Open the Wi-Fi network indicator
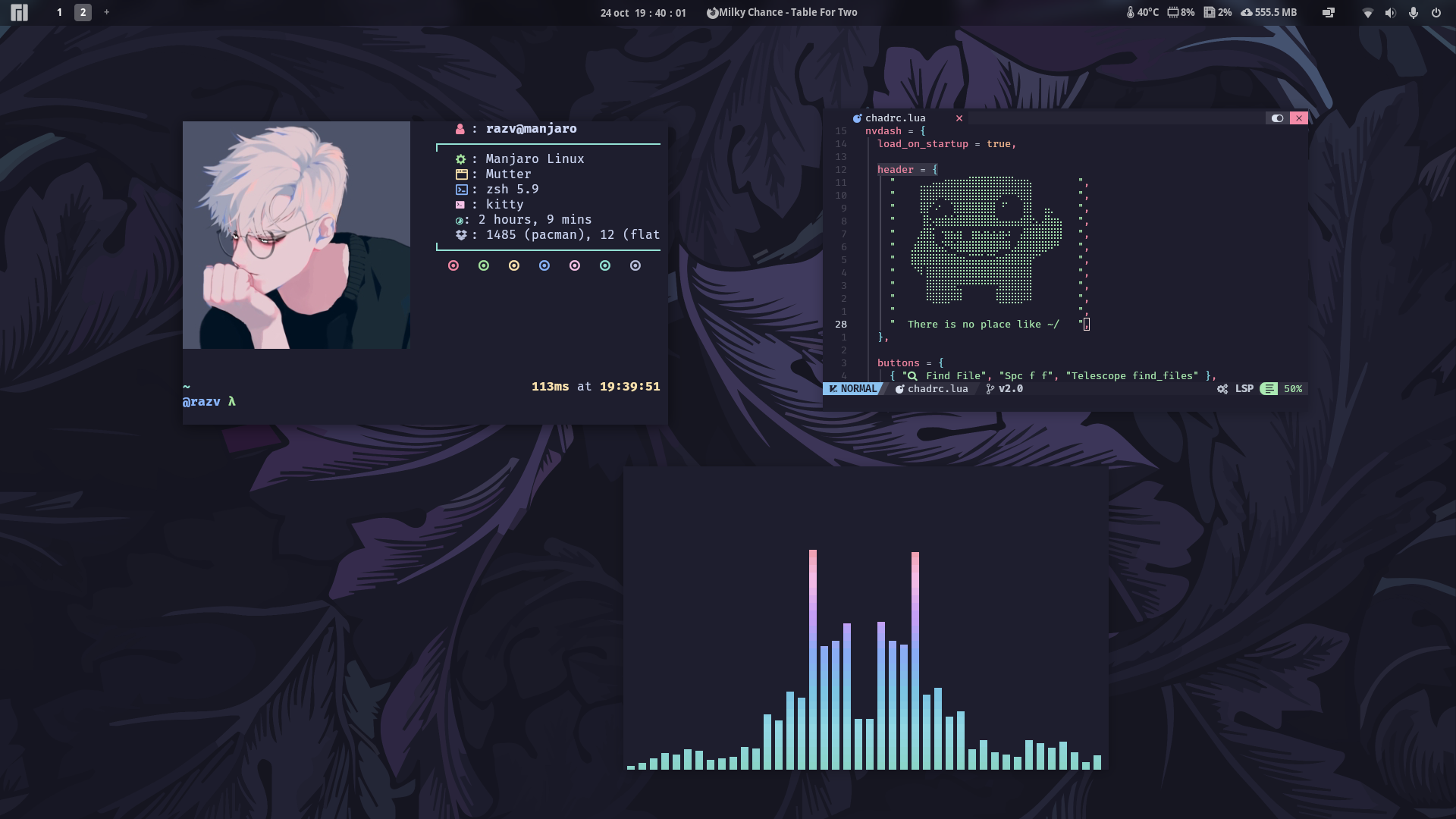Image resolution: width=1456 pixels, height=819 pixels. point(1367,12)
